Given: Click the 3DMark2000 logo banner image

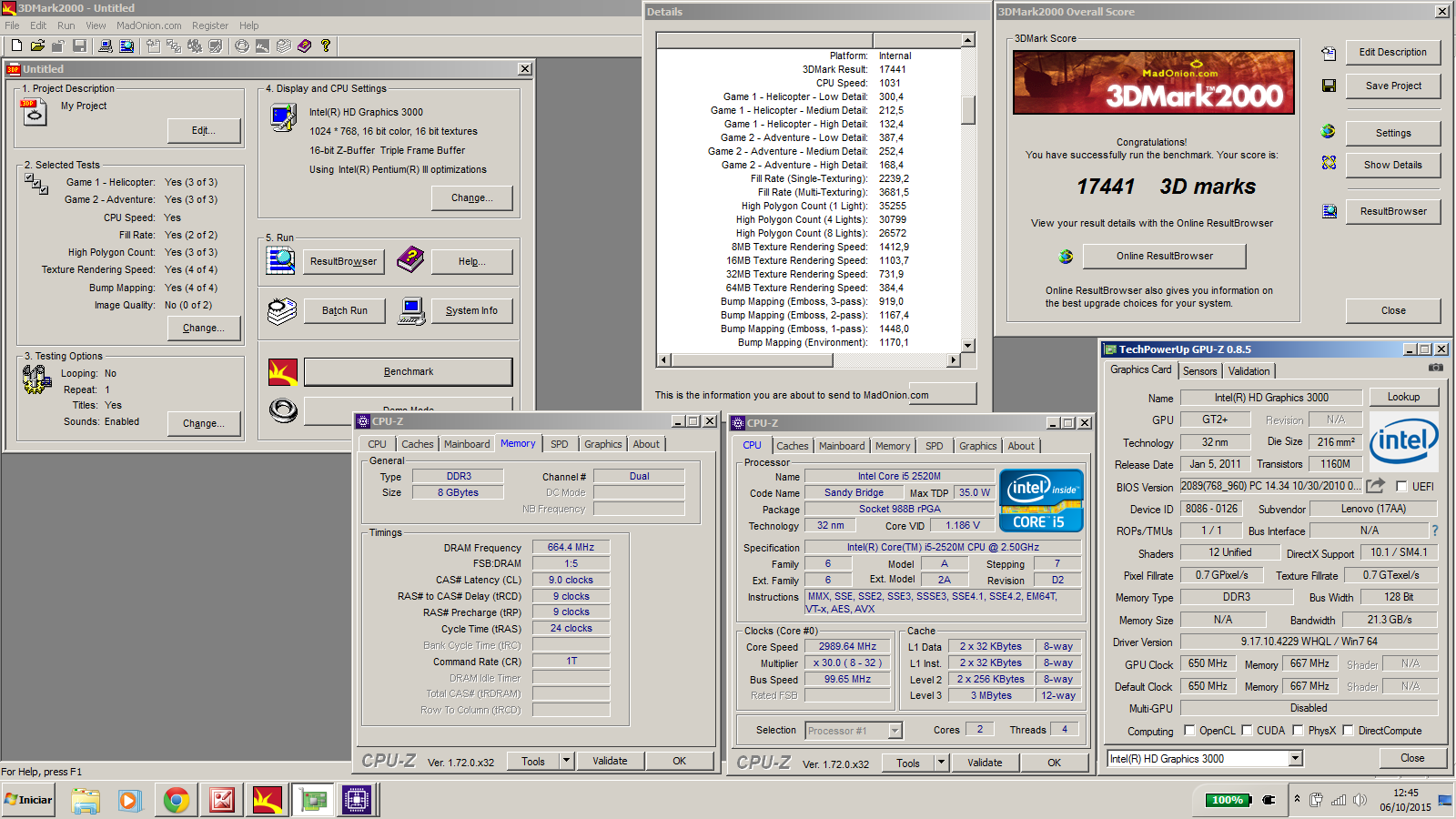Looking at the screenshot, I should [1153, 82].
